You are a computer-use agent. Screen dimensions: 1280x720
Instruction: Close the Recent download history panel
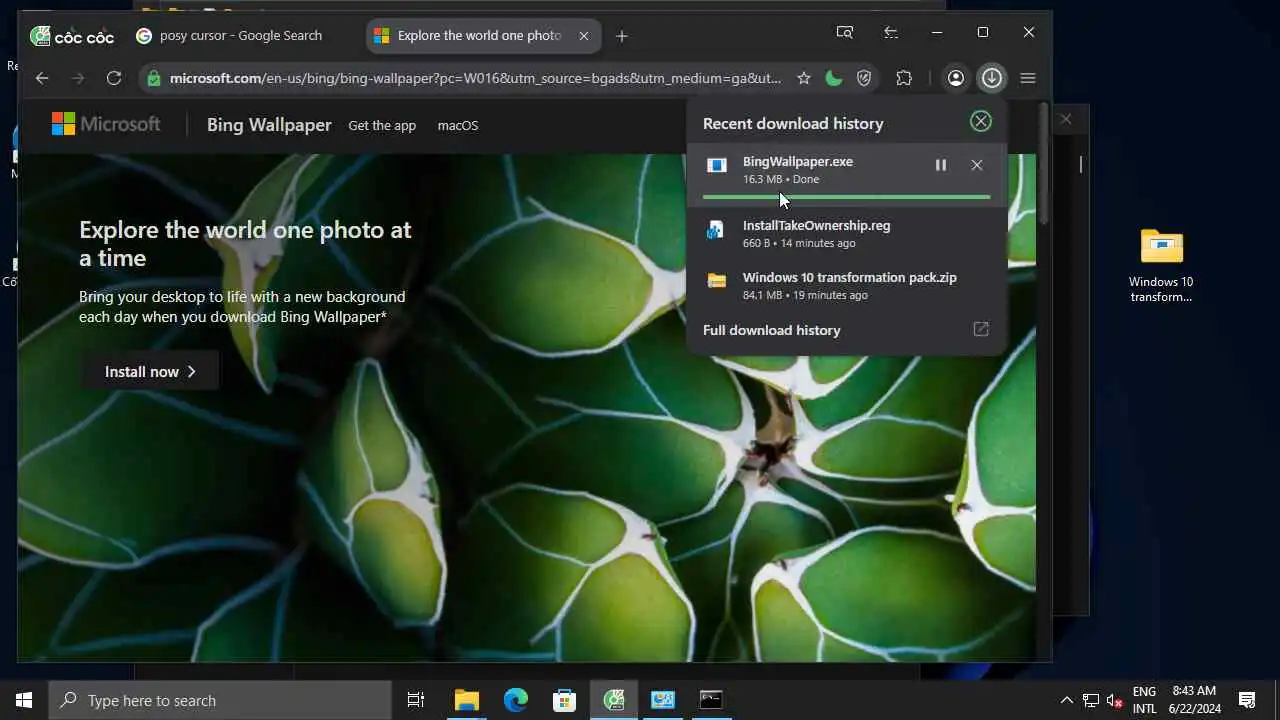(x=981, y=121)
